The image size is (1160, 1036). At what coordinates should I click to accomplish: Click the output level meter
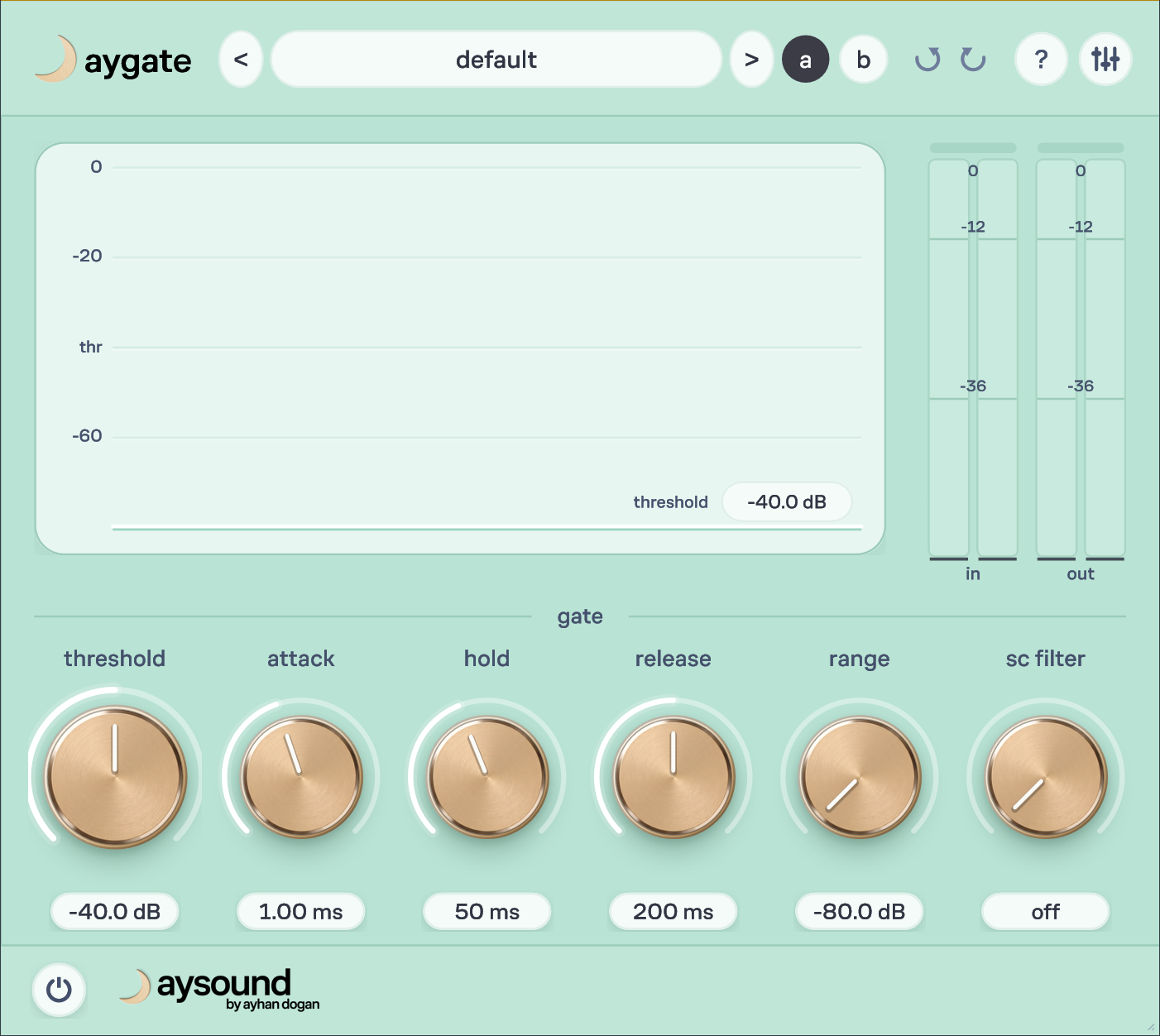coord(1081,358)
